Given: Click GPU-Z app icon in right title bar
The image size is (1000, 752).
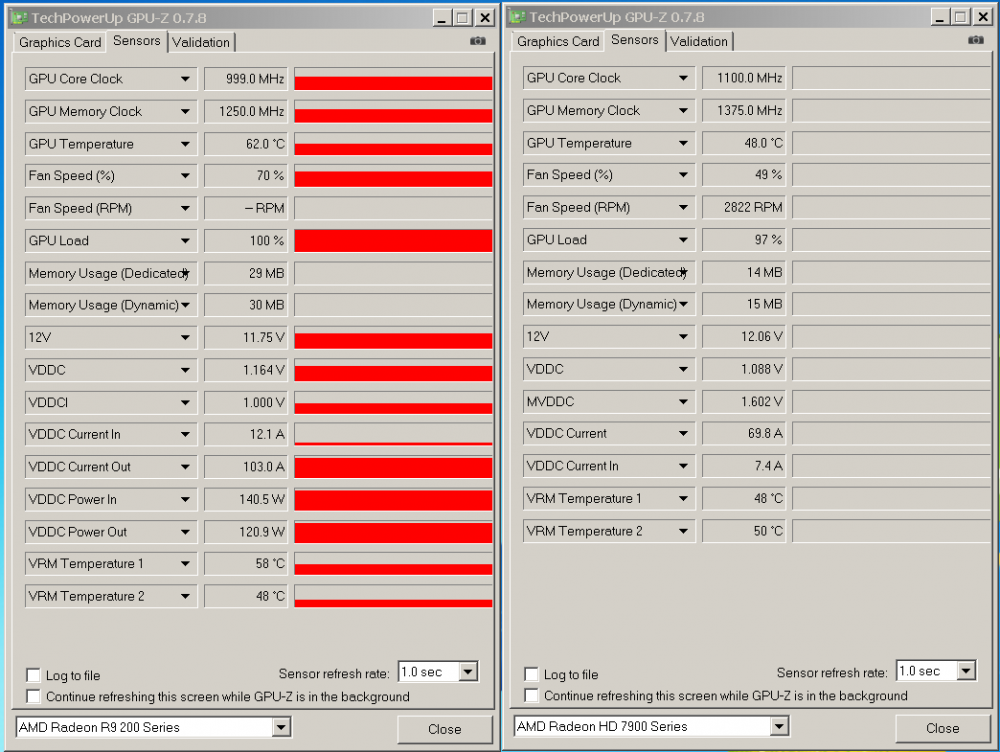Looking at the screenshot, I should 516,17.
